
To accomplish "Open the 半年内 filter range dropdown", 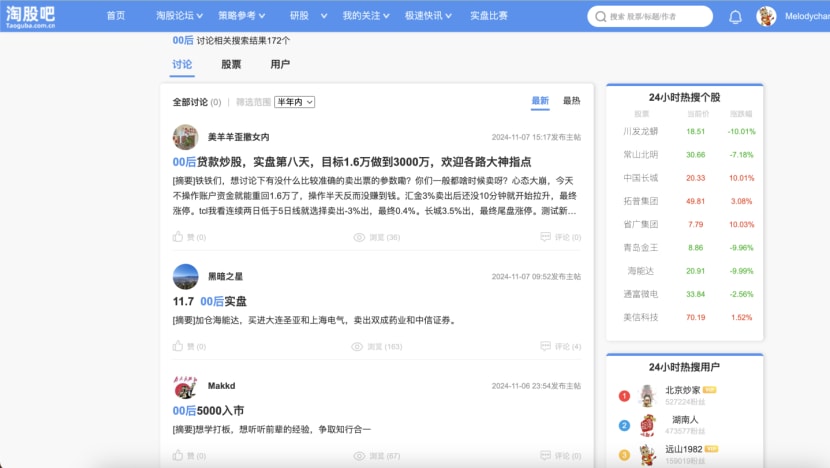I will tap(294, 102).
